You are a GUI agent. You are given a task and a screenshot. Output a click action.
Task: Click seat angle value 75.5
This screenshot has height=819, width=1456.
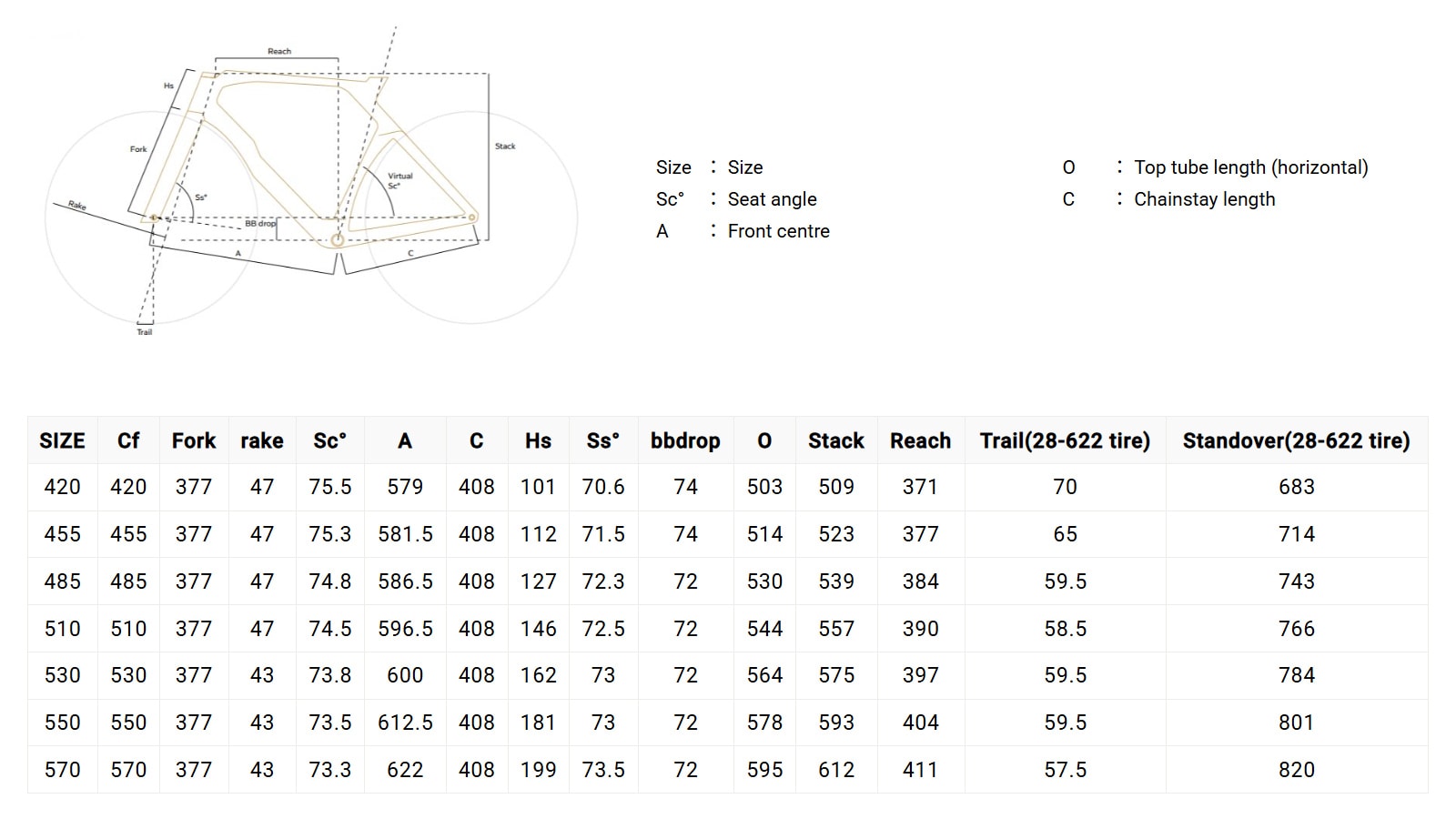click(329, 487)
